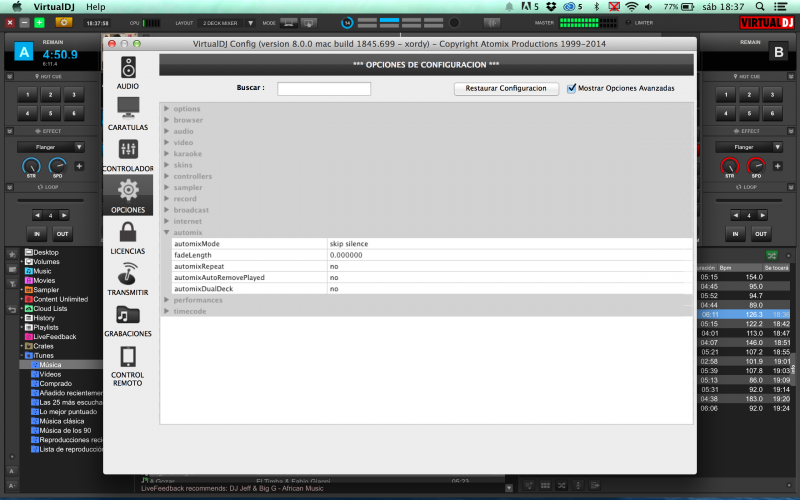Open the CONTROLADOR section
This screenshot has width=800, height=500.
click(128, 155)
